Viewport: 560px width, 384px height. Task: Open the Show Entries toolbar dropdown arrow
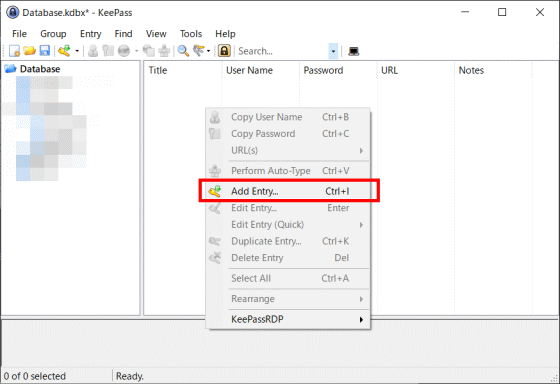pyautogui.click(x=209, y=51)
